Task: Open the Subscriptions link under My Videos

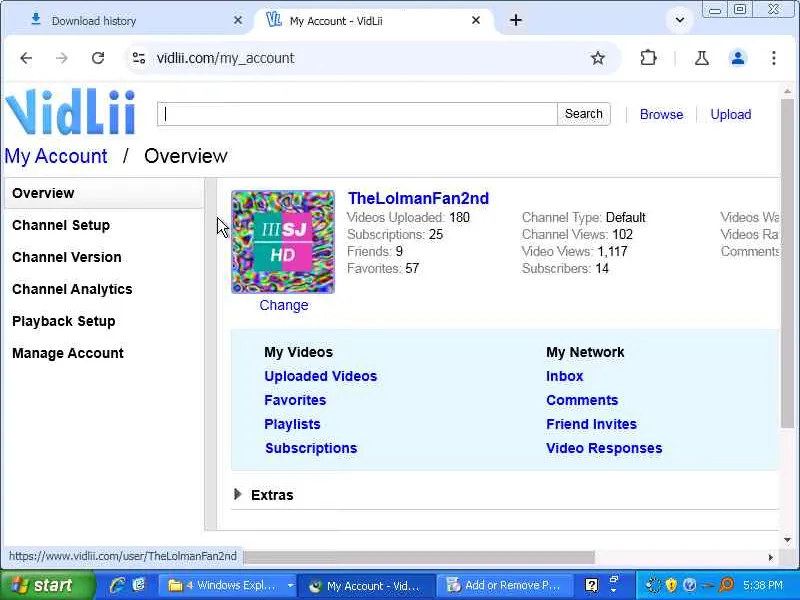Action: (x=311, y=448)
